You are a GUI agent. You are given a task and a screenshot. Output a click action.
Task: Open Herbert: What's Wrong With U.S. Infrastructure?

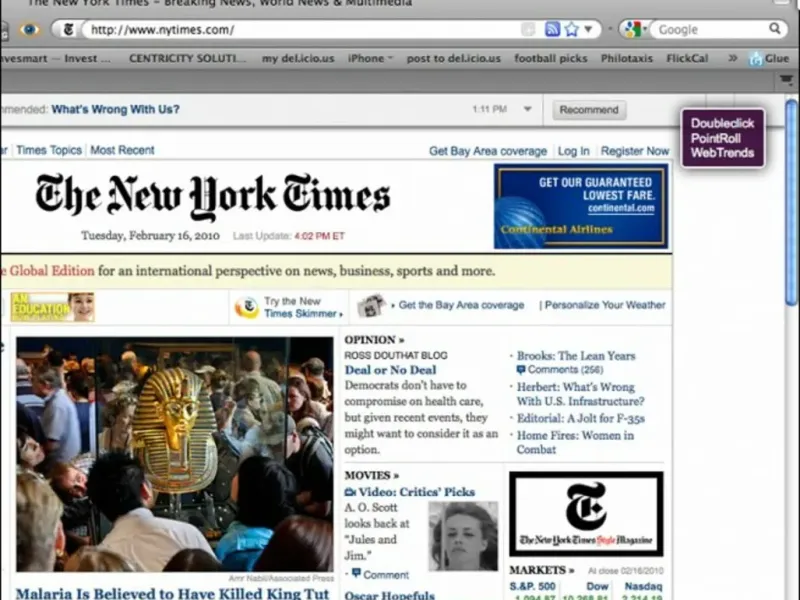[x=581, y=394]
